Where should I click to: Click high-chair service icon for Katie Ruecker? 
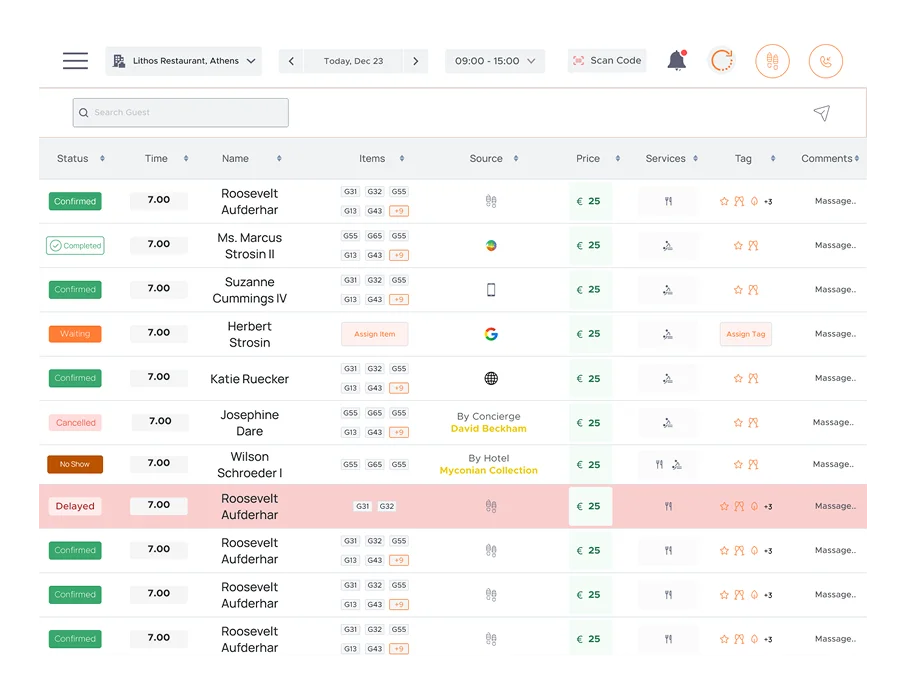[667, 379]
